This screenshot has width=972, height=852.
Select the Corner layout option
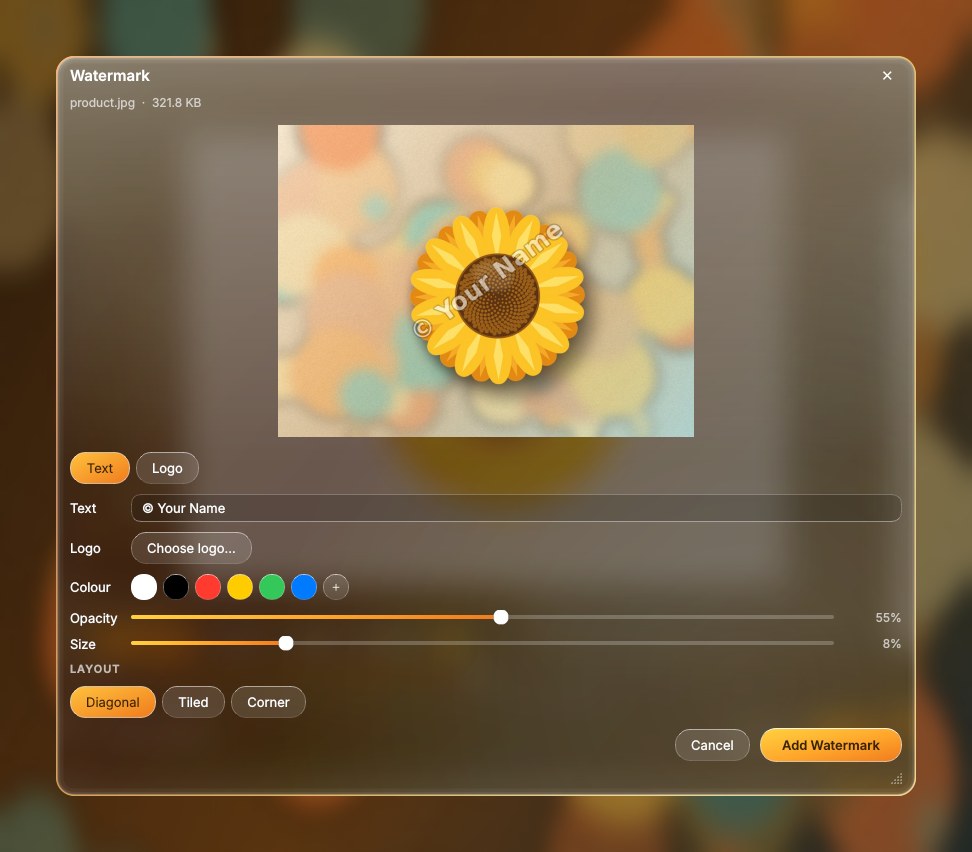[x=268, y=702]
